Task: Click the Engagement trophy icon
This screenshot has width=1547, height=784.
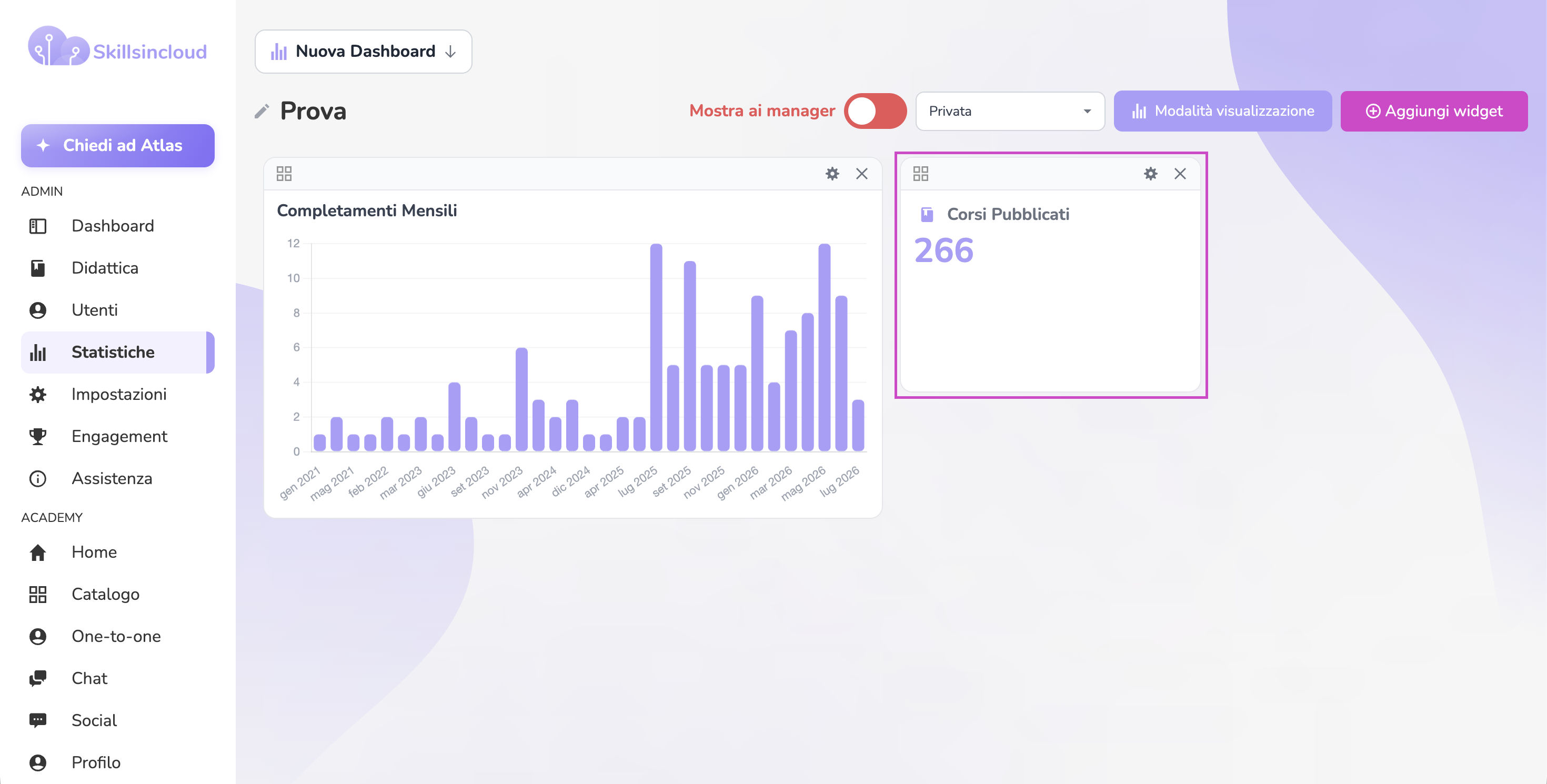Action: (38, 436)
